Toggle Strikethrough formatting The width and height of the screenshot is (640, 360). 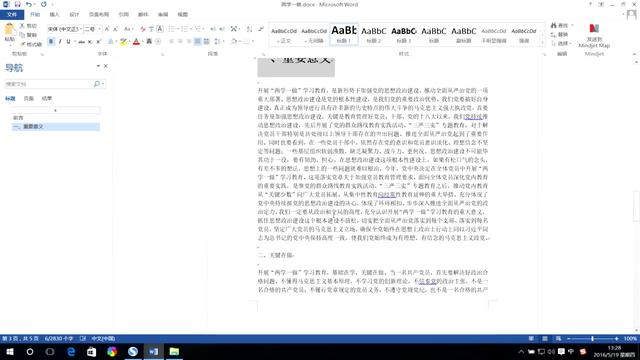[x=82, y=41]
